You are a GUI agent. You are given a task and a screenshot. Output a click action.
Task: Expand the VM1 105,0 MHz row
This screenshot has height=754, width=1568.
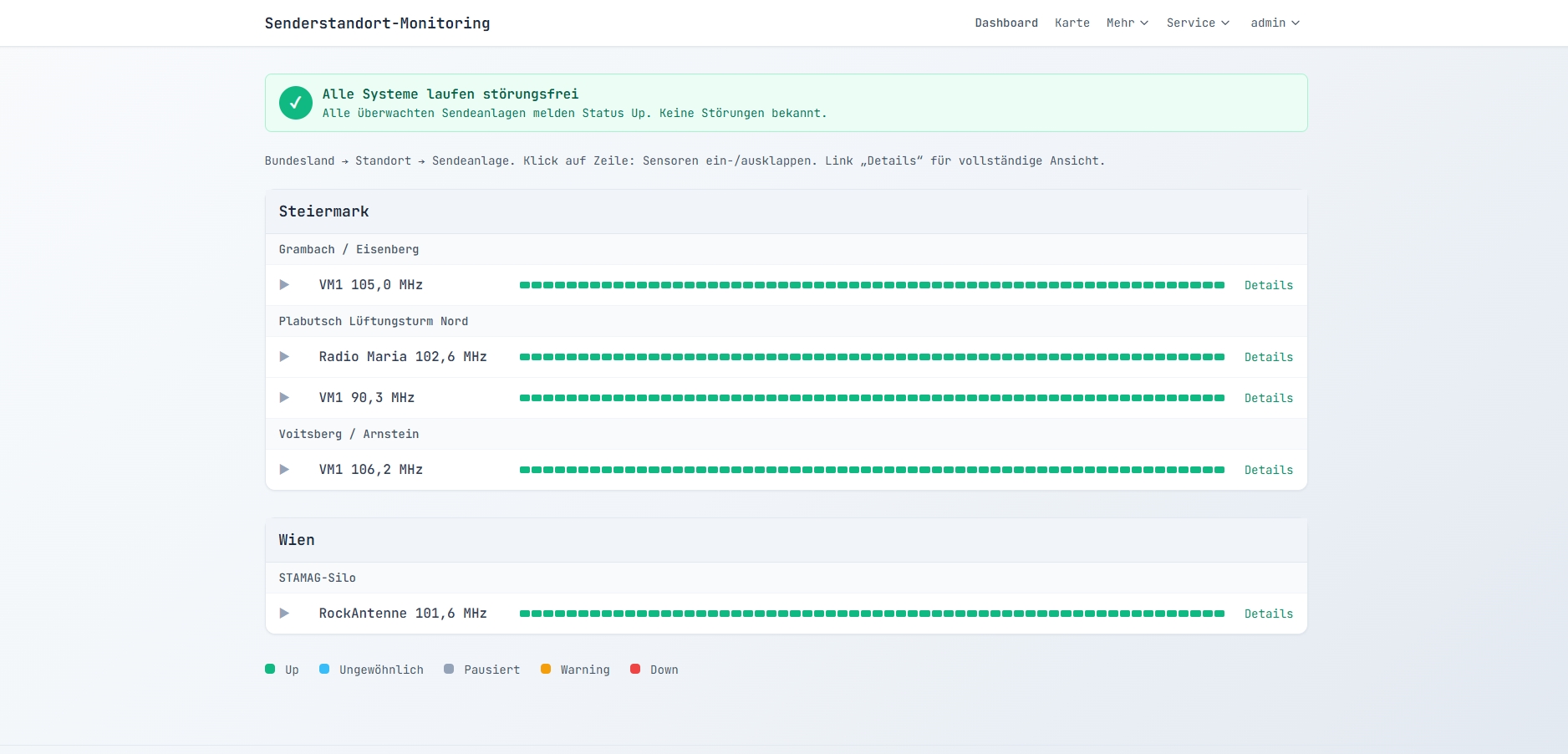point(284,285)
